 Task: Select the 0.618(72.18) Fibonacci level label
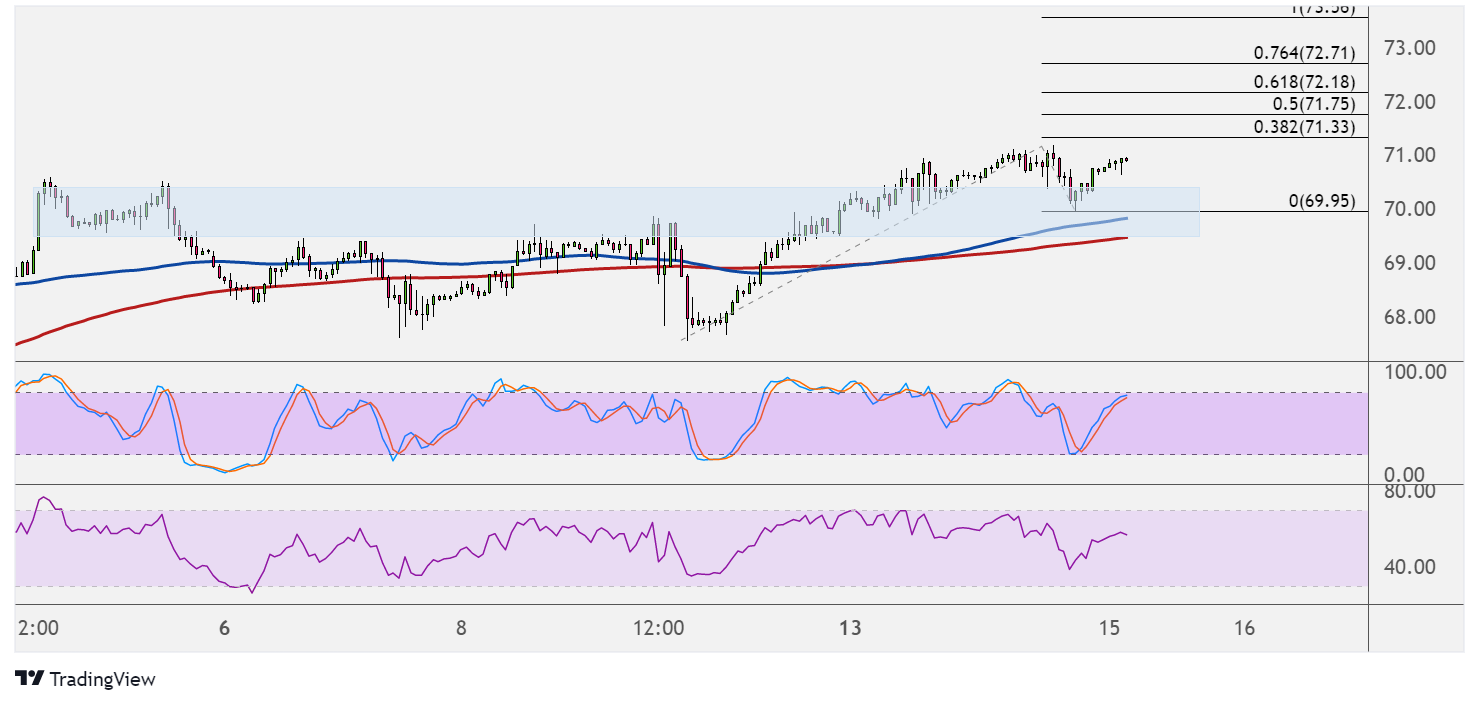[x=1304, y=82]
